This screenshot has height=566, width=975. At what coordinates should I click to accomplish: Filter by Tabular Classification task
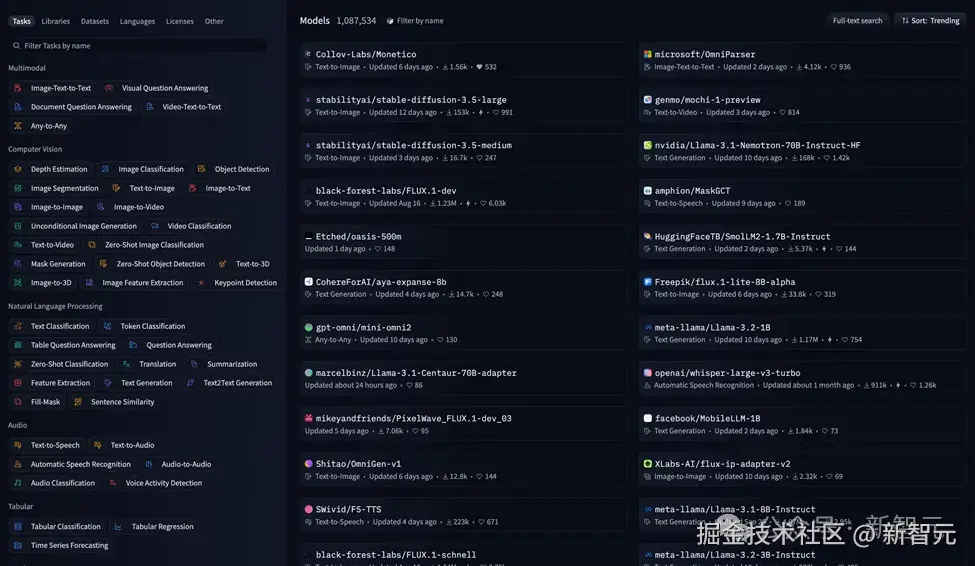point(58,527)
